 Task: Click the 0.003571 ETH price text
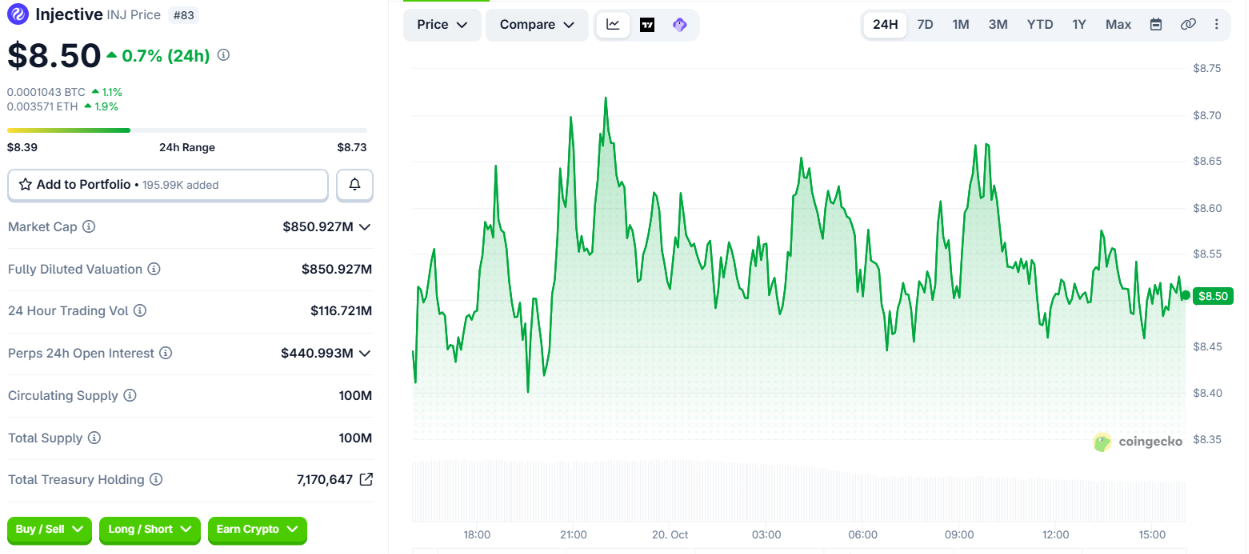click(42, 106)
